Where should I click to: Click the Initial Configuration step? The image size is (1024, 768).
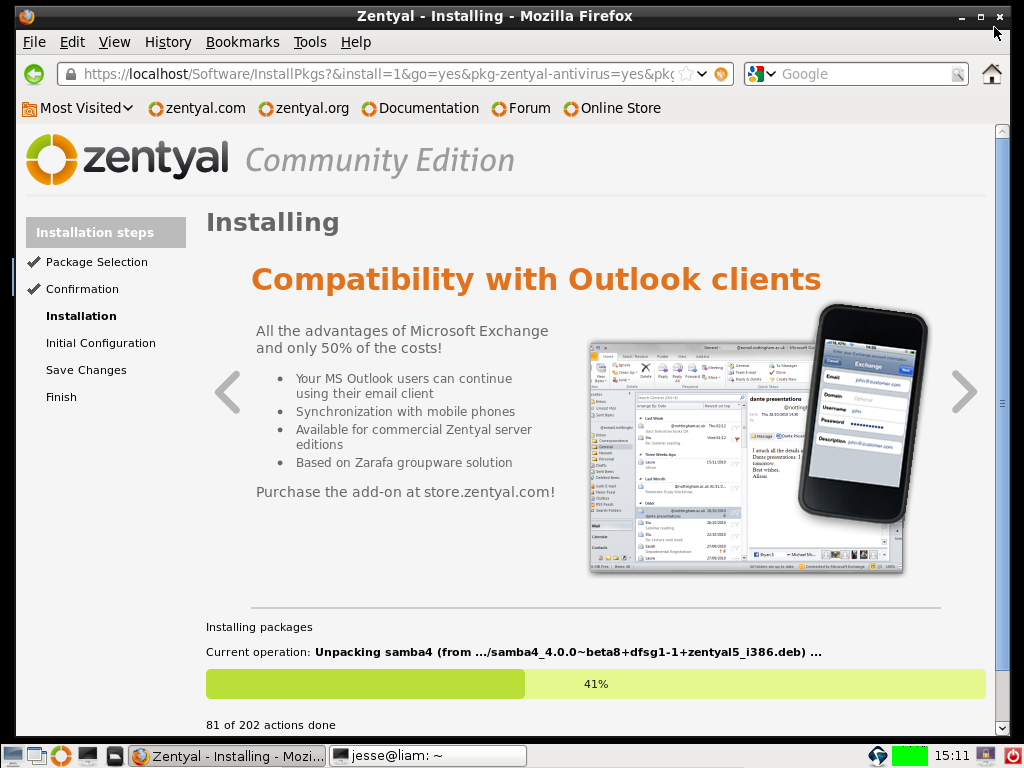(101, 343)
